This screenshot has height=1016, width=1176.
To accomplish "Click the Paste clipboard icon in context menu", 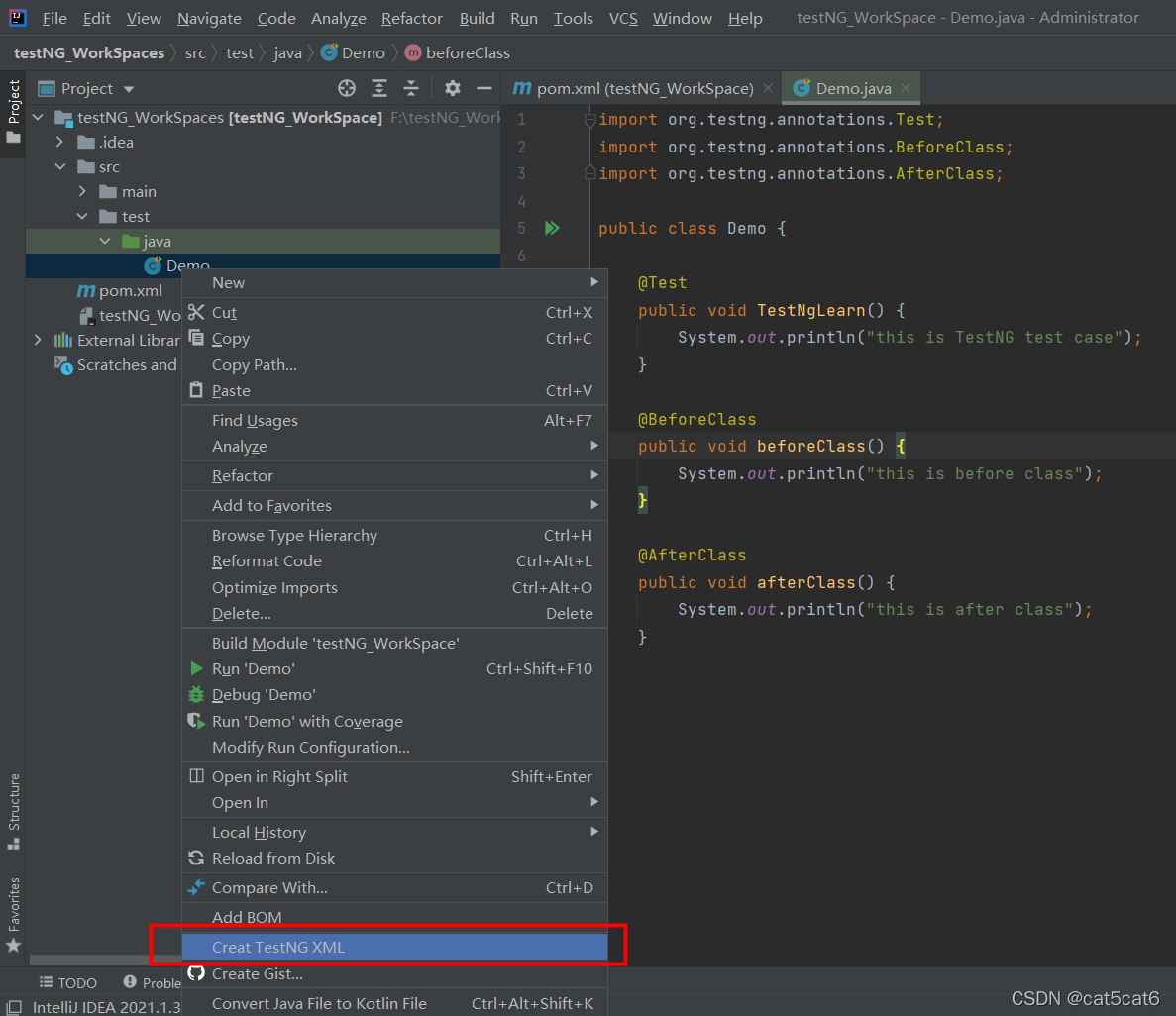I will click(196, 390).
